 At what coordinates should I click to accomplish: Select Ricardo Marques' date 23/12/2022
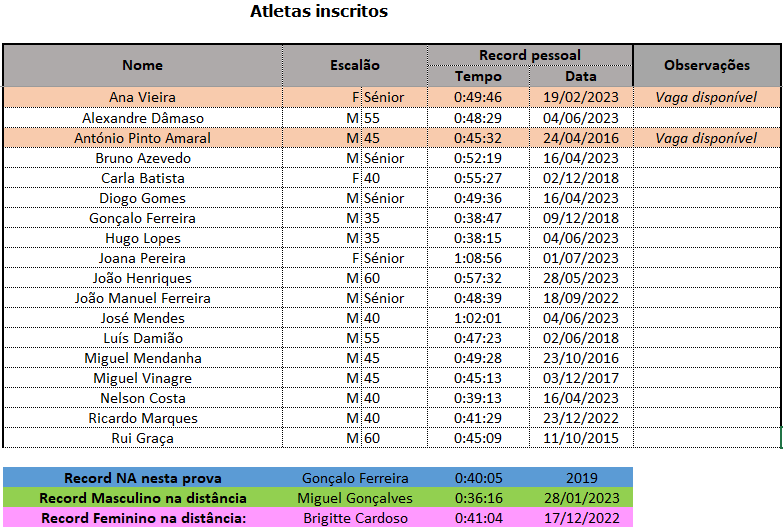[581, 418]
